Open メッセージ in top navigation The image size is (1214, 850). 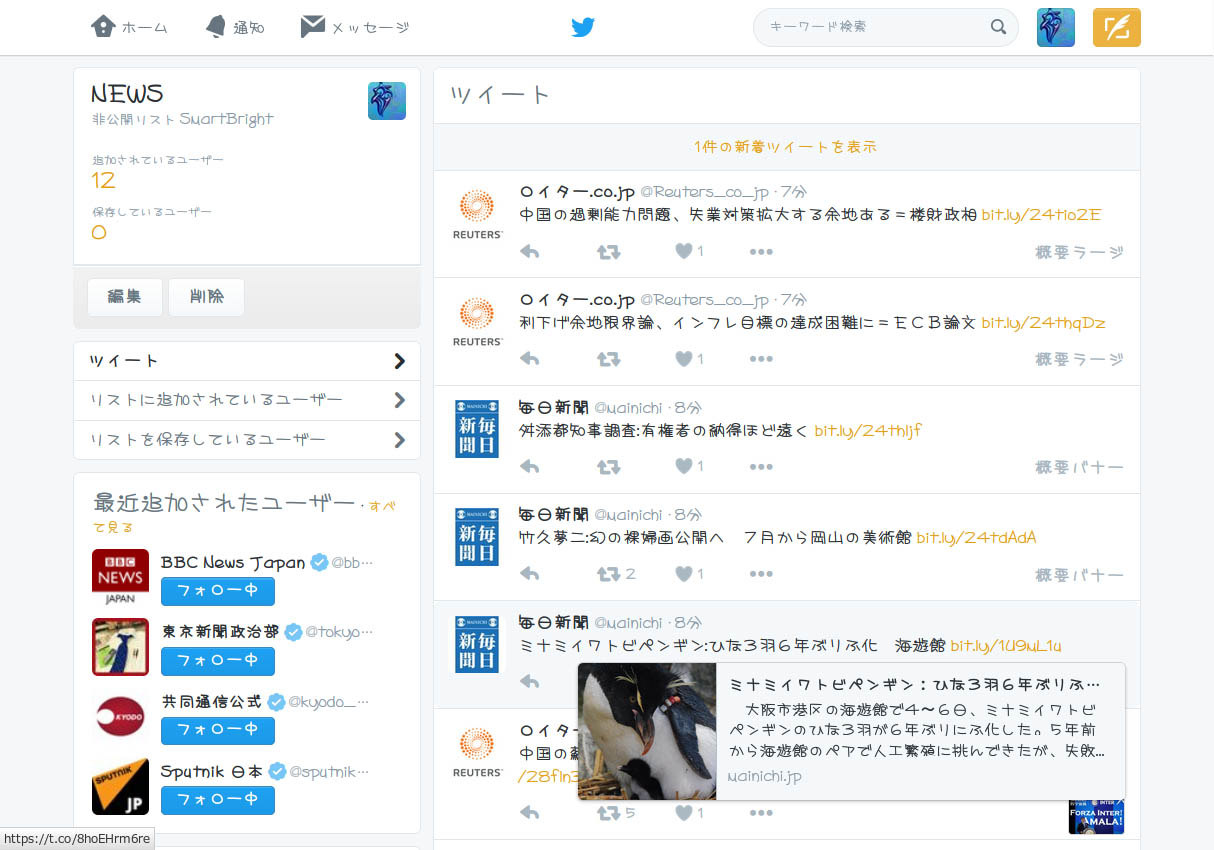pos(355,27)
